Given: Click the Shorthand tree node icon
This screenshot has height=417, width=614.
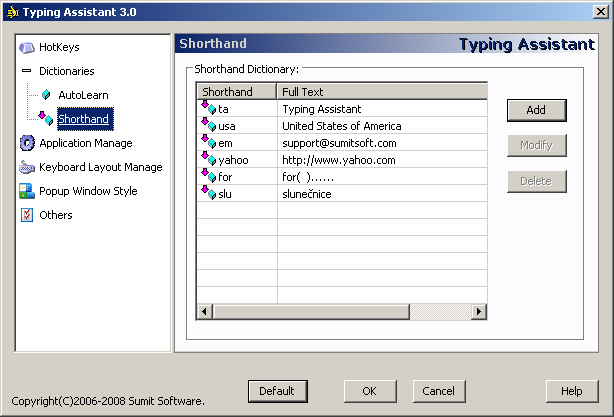Looking at the screenshot, I should click(x=46, y=118).
